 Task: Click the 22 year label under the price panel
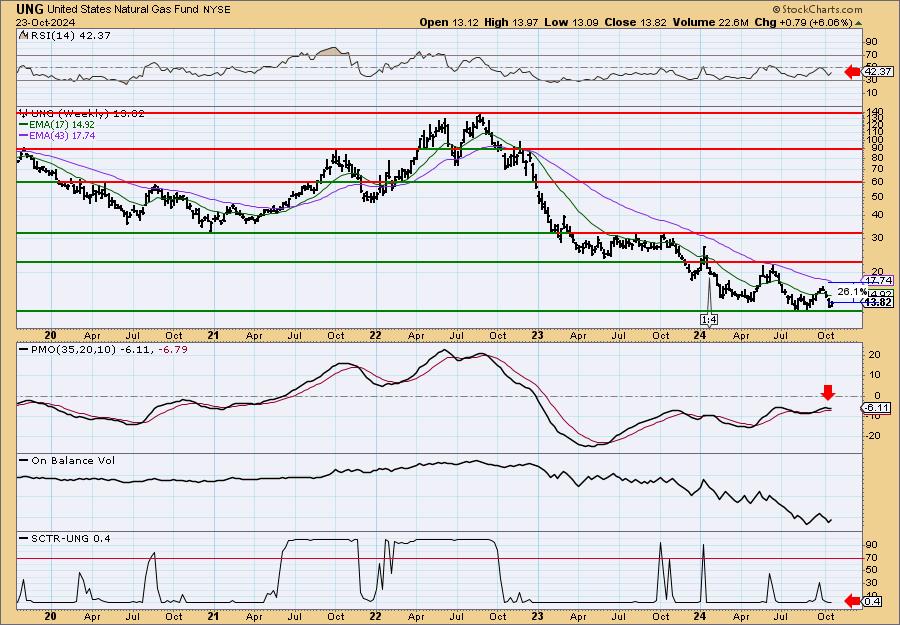pos(375,335)
